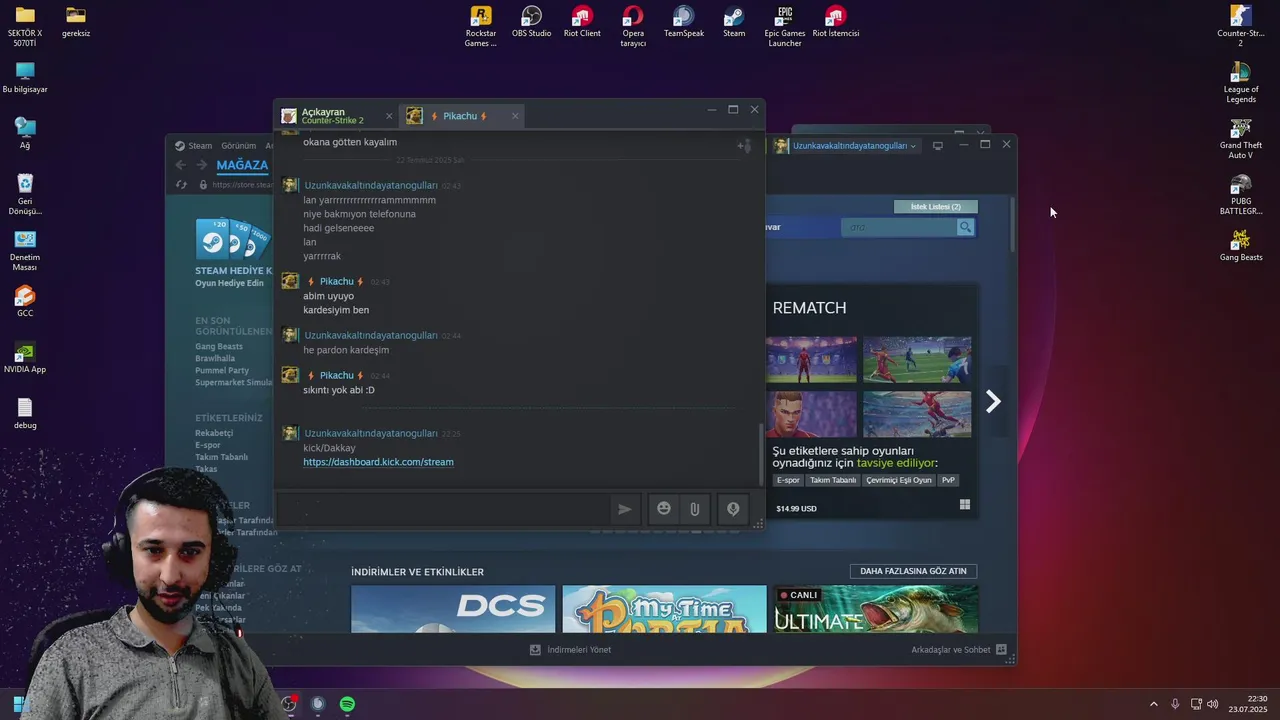Launch PUBG BATTLEGROUNDS from the desktop
Image resolution: width=1280 pixels, height=720 pixels.
1241,195
